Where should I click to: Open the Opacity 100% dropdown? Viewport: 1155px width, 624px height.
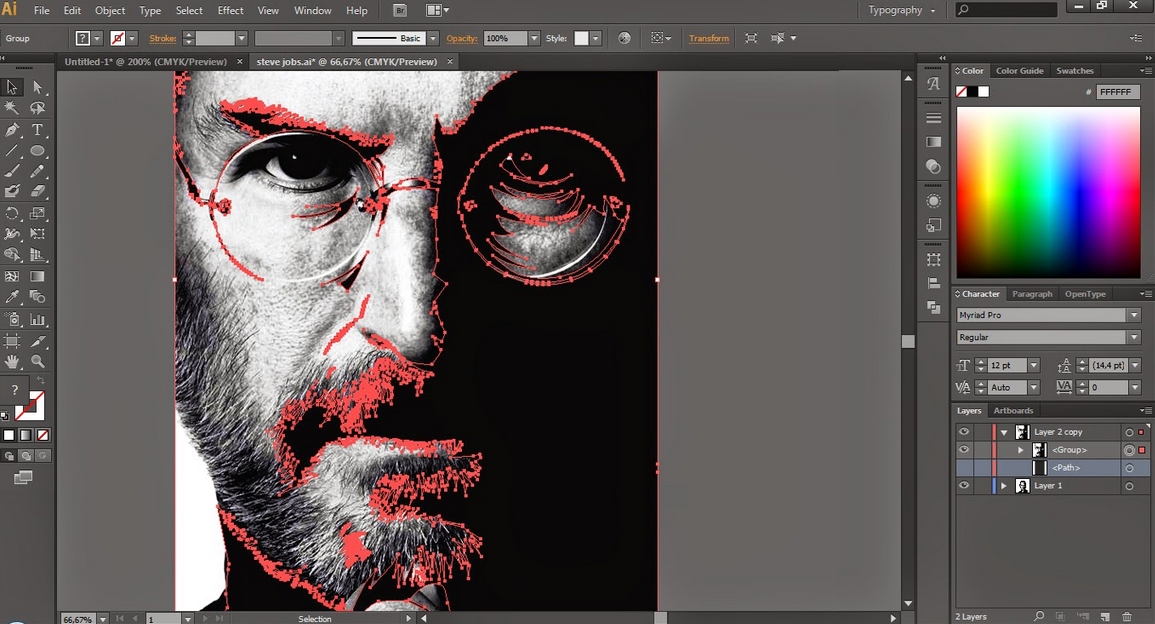click(x=534, y=38)
